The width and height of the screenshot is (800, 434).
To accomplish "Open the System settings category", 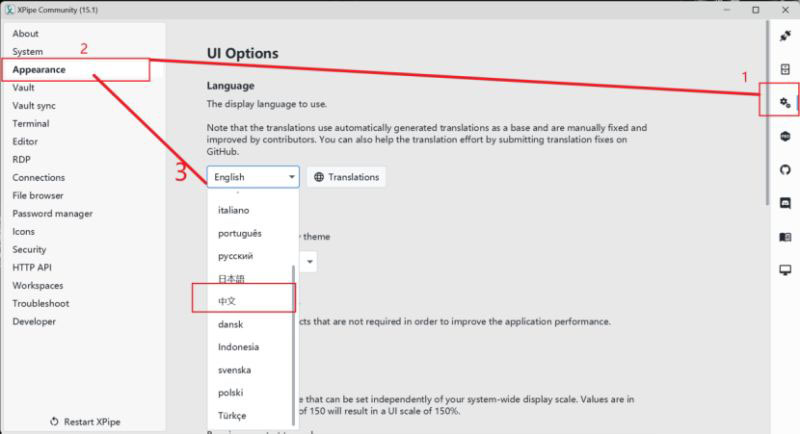I will [x=28, y=52].
